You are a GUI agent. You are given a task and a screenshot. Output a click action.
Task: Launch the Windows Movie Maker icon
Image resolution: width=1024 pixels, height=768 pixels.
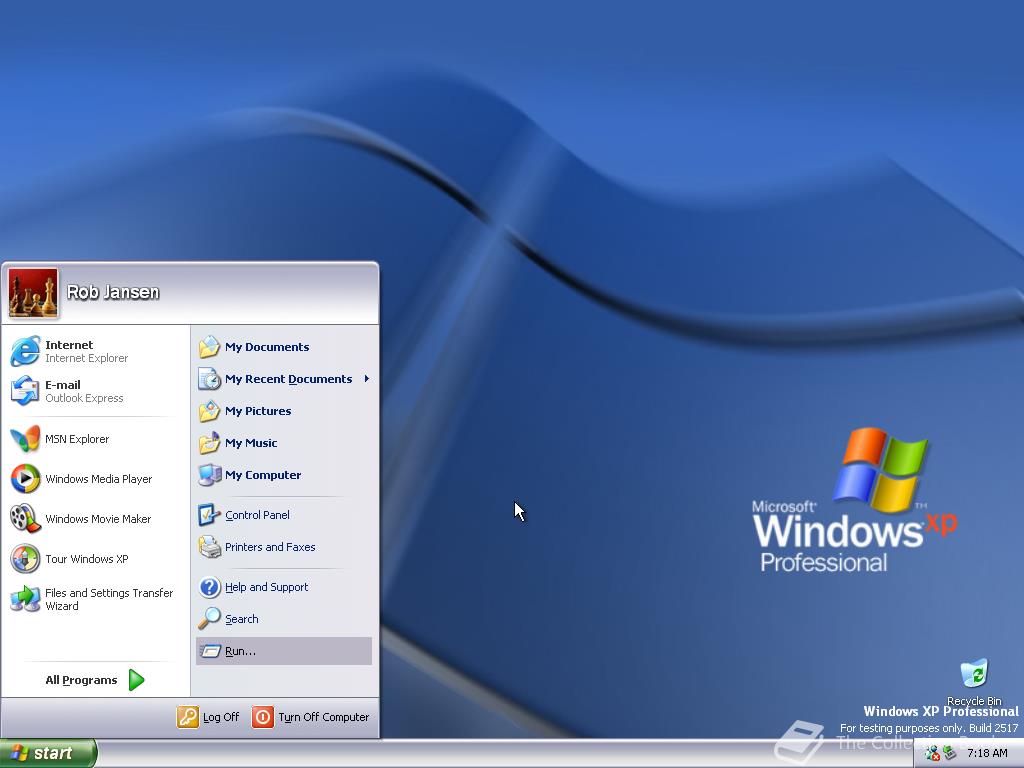click(25, 519)
